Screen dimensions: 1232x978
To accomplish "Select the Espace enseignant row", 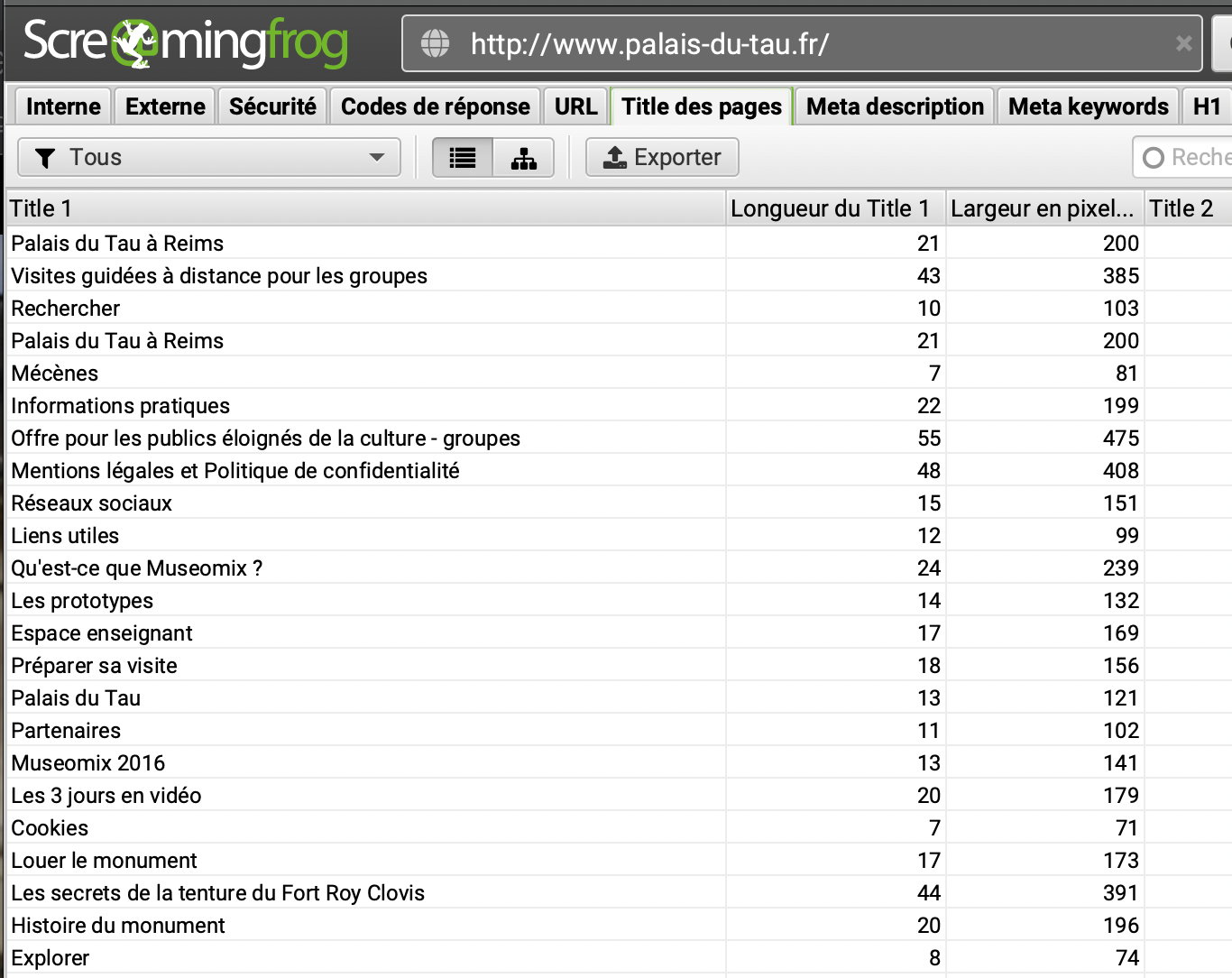I will [x=619, y=632].
